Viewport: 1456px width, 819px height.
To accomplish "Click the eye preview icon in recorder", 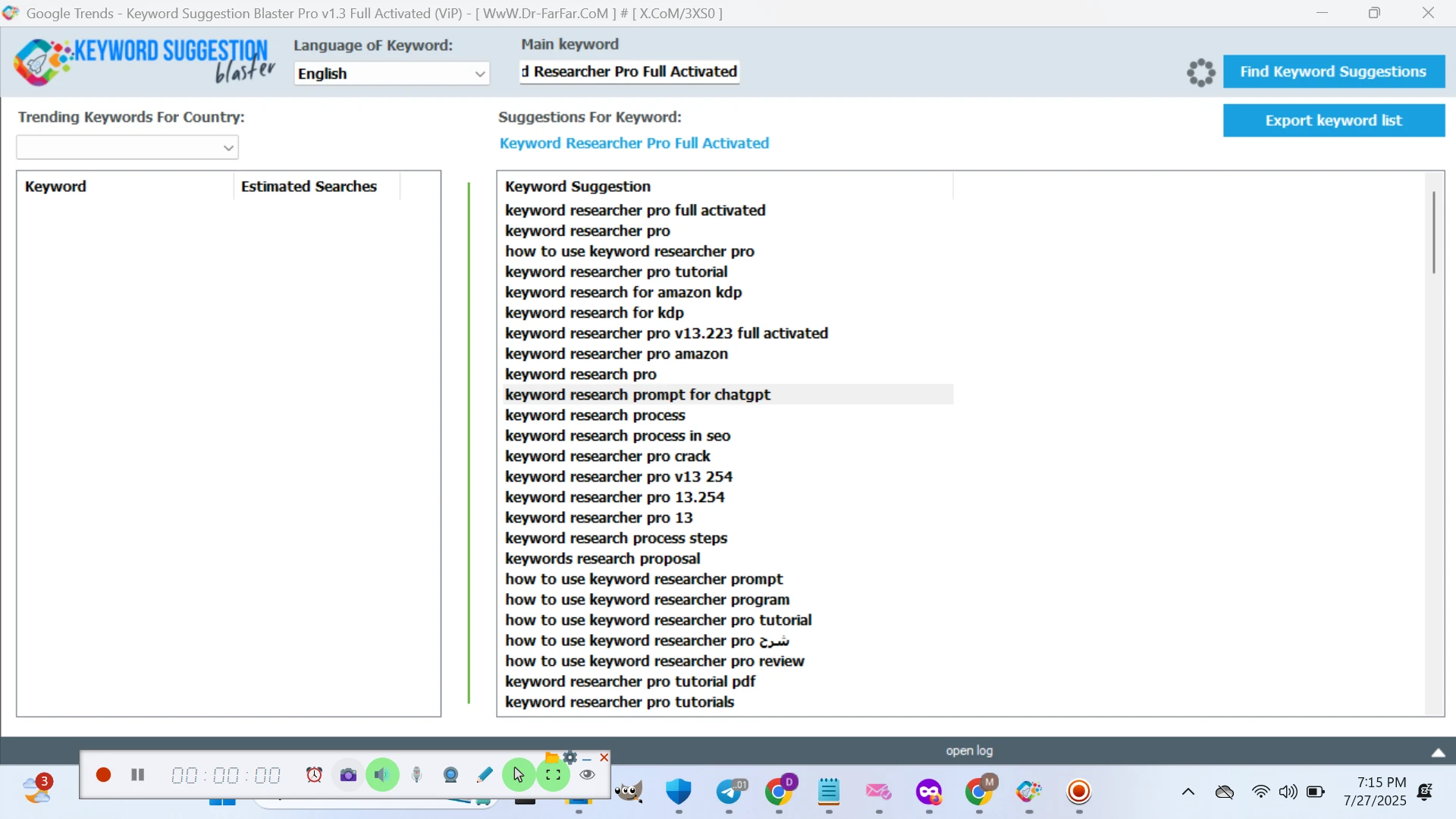I will click(x=588, y=775).
